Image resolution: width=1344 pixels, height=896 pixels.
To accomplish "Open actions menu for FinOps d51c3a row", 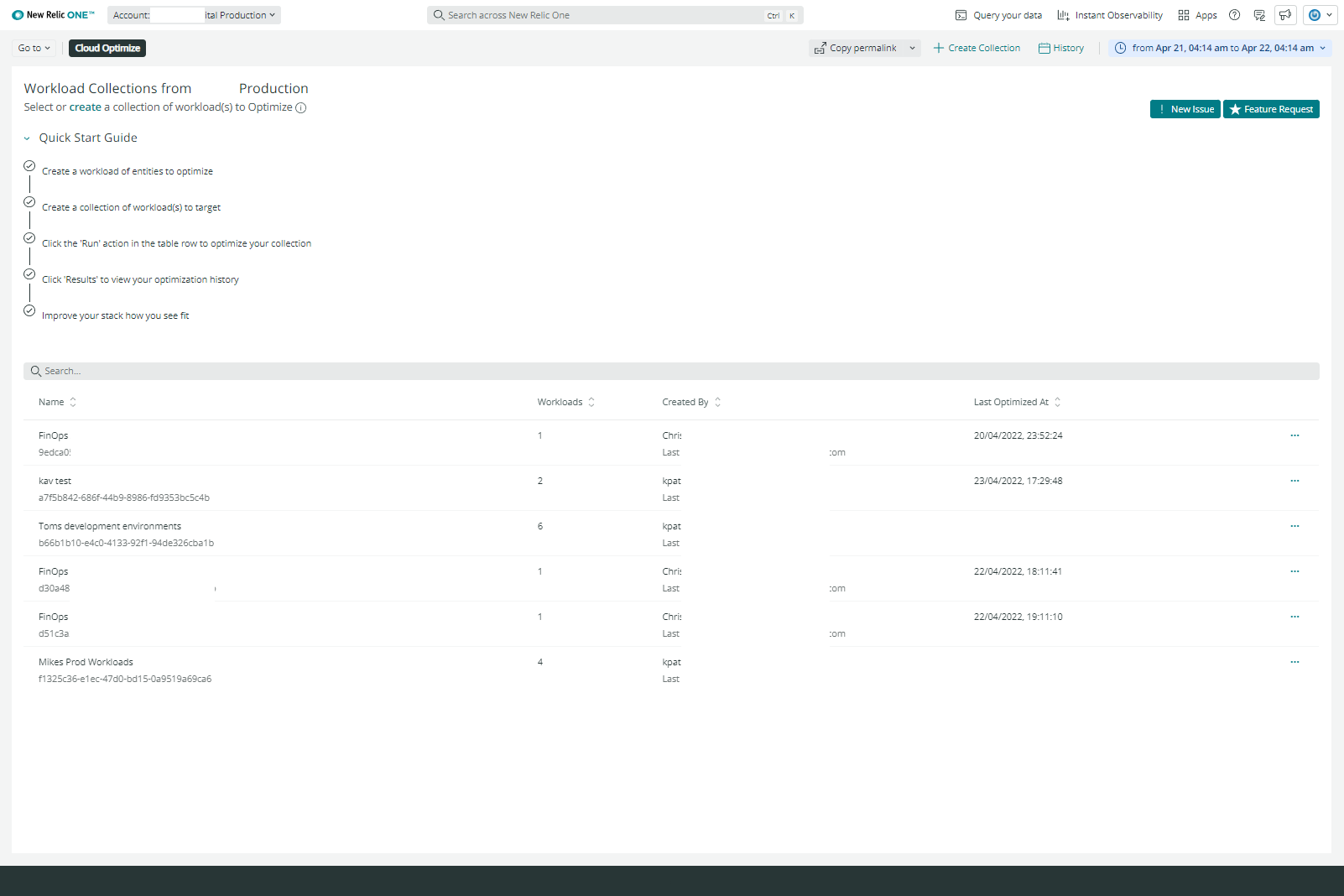I will pyautogui.click(x=1295, y=617).
